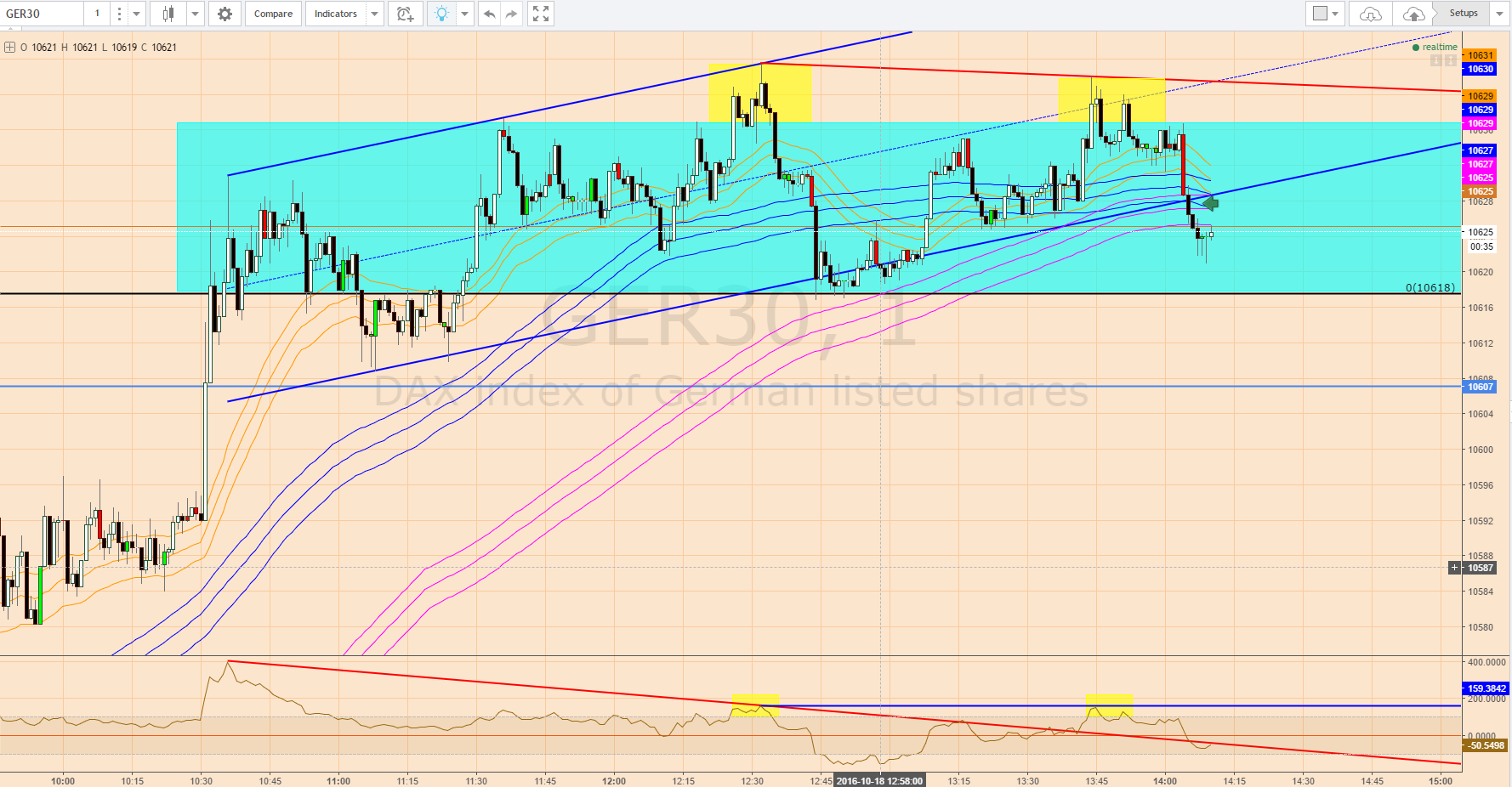Screen dimensions: 1512x787
Task: Click the O 10621 open value in legend
Action: [38, 48]
